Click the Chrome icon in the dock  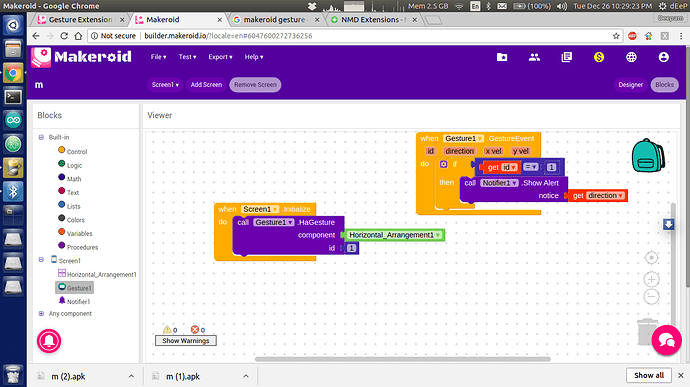coord(13,73)
